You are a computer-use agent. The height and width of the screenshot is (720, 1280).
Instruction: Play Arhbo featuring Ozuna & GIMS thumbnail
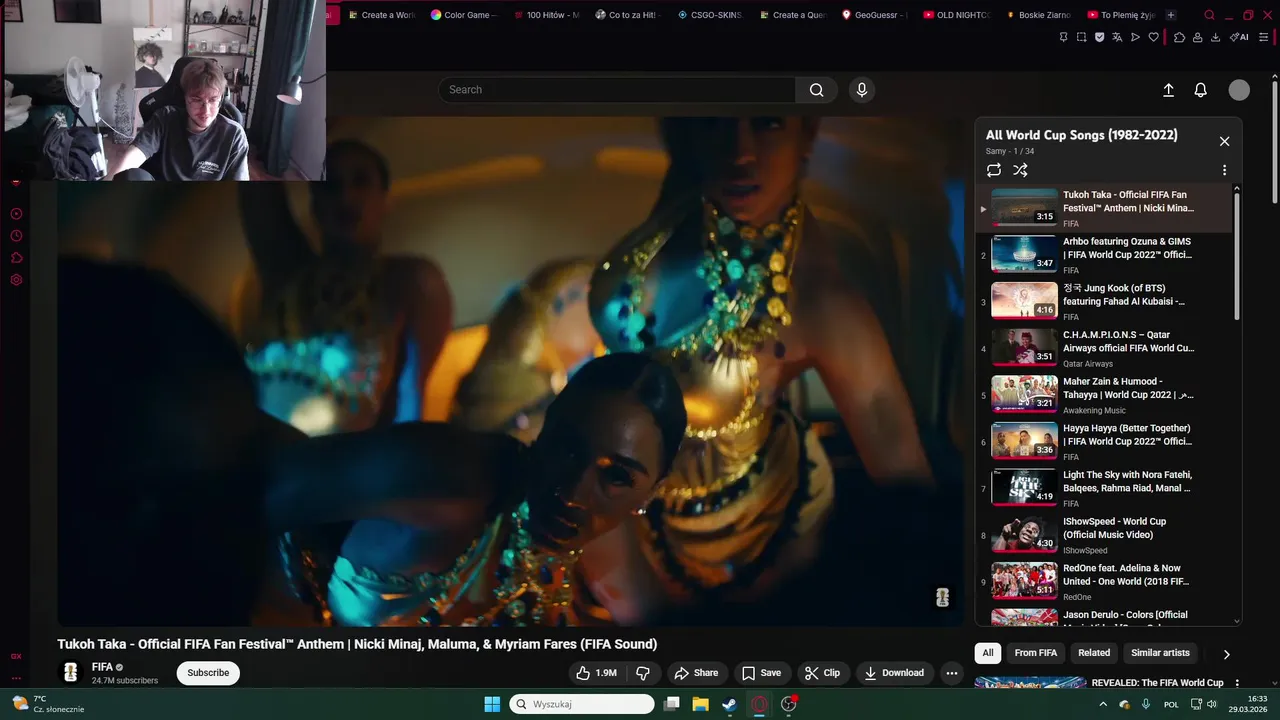pyautogui.click(x=1024, y=254)
